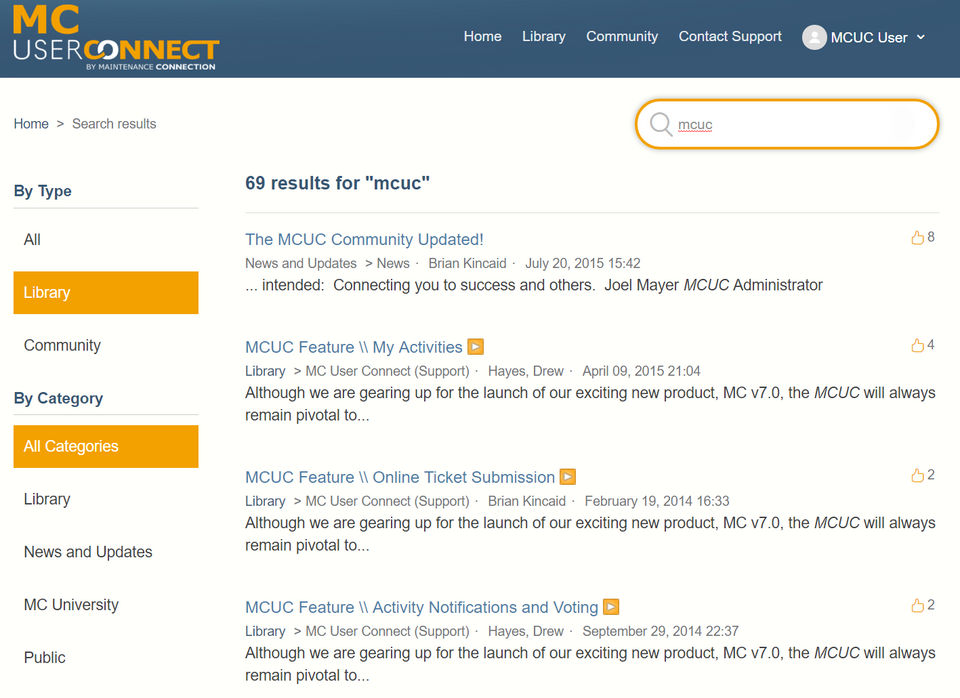Click the snippet mentioning Joel Mayer MCUC Administrator
Image resolution: width=960 pixels, height=698 pixels.
[x=533, y=285]
